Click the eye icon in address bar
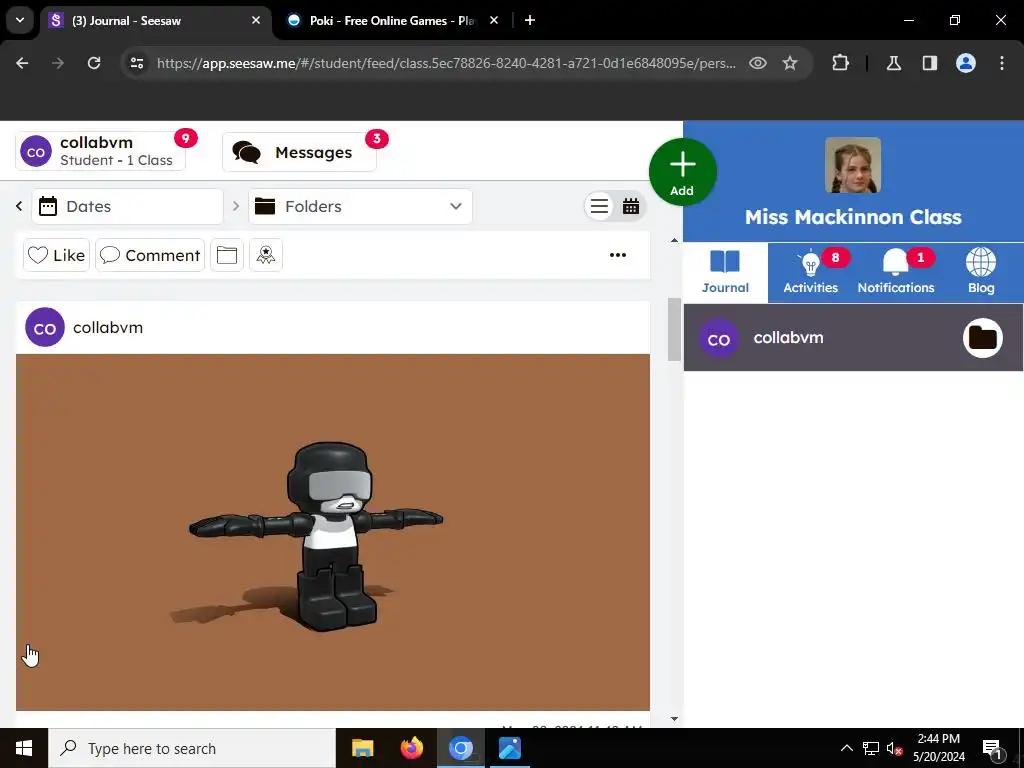 (x=758, y=63)
